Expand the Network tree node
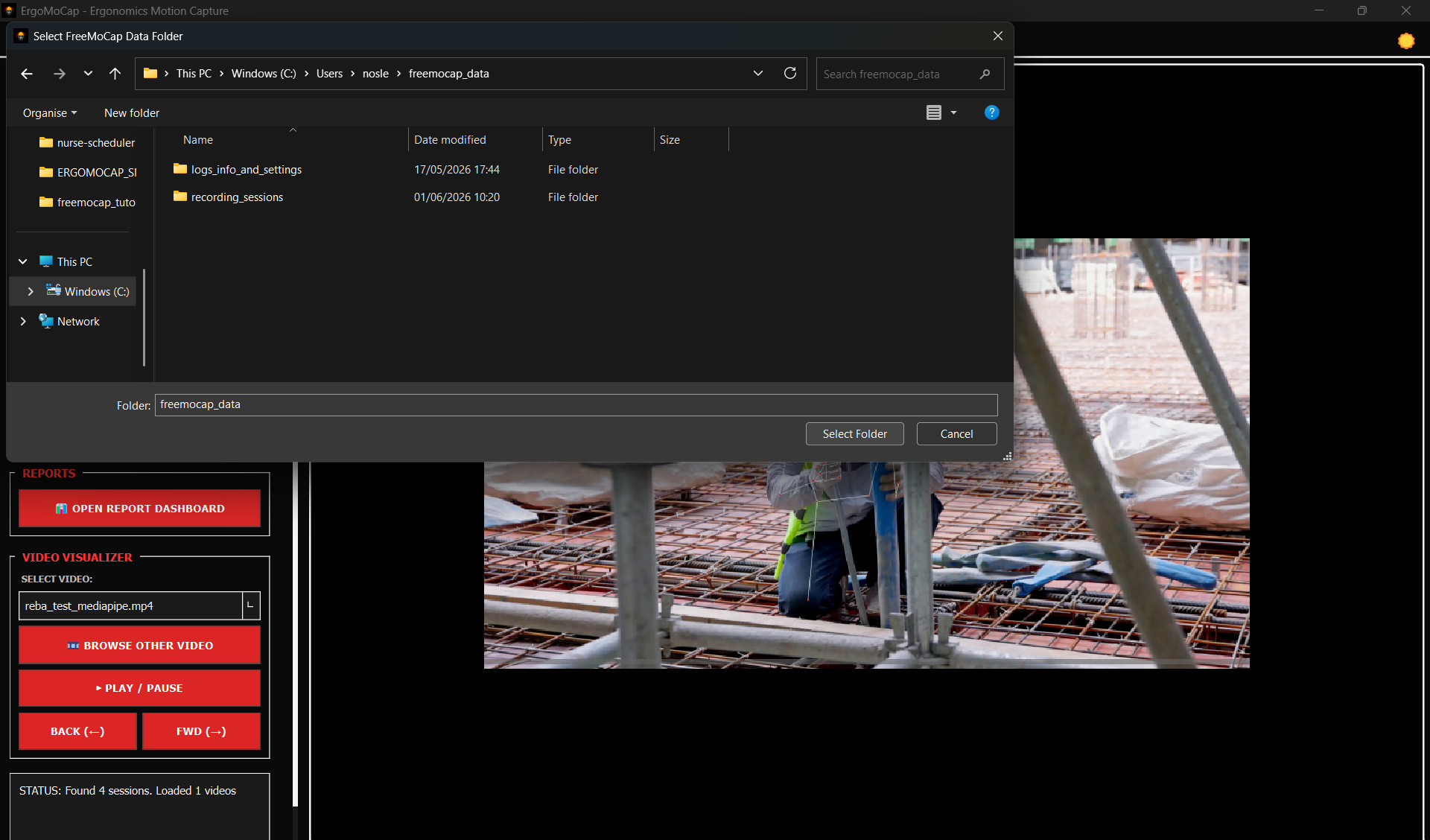This screenshot has height=840, width=1430. tap(23, 322)
